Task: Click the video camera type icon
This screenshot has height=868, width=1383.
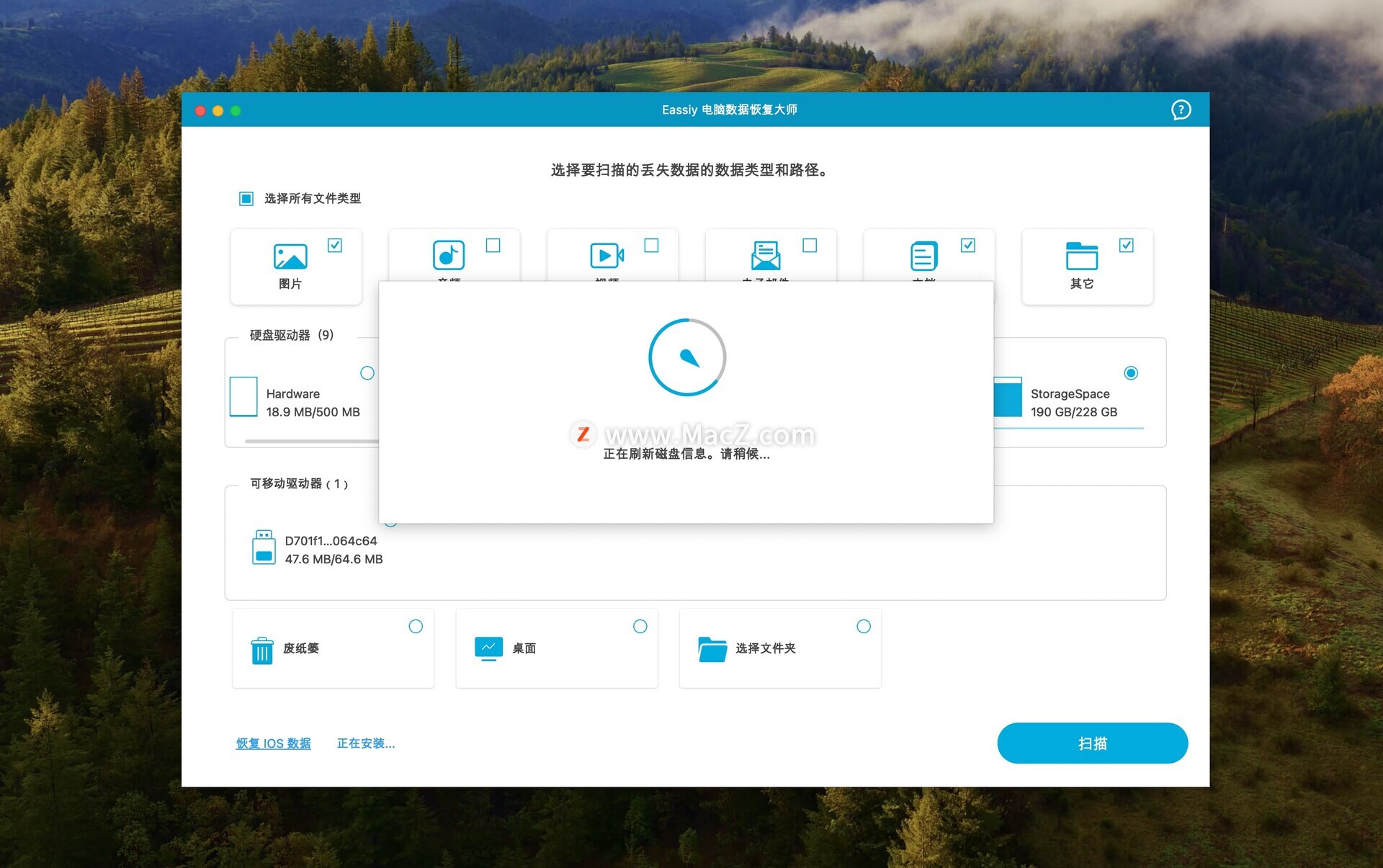Action: point(607,255)
